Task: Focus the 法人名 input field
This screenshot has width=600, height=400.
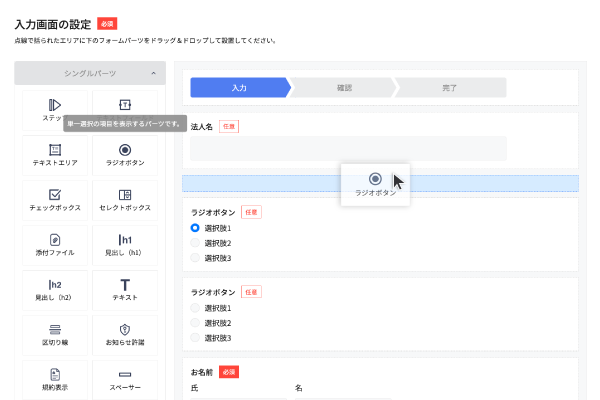Action: (x=348, y=149)
